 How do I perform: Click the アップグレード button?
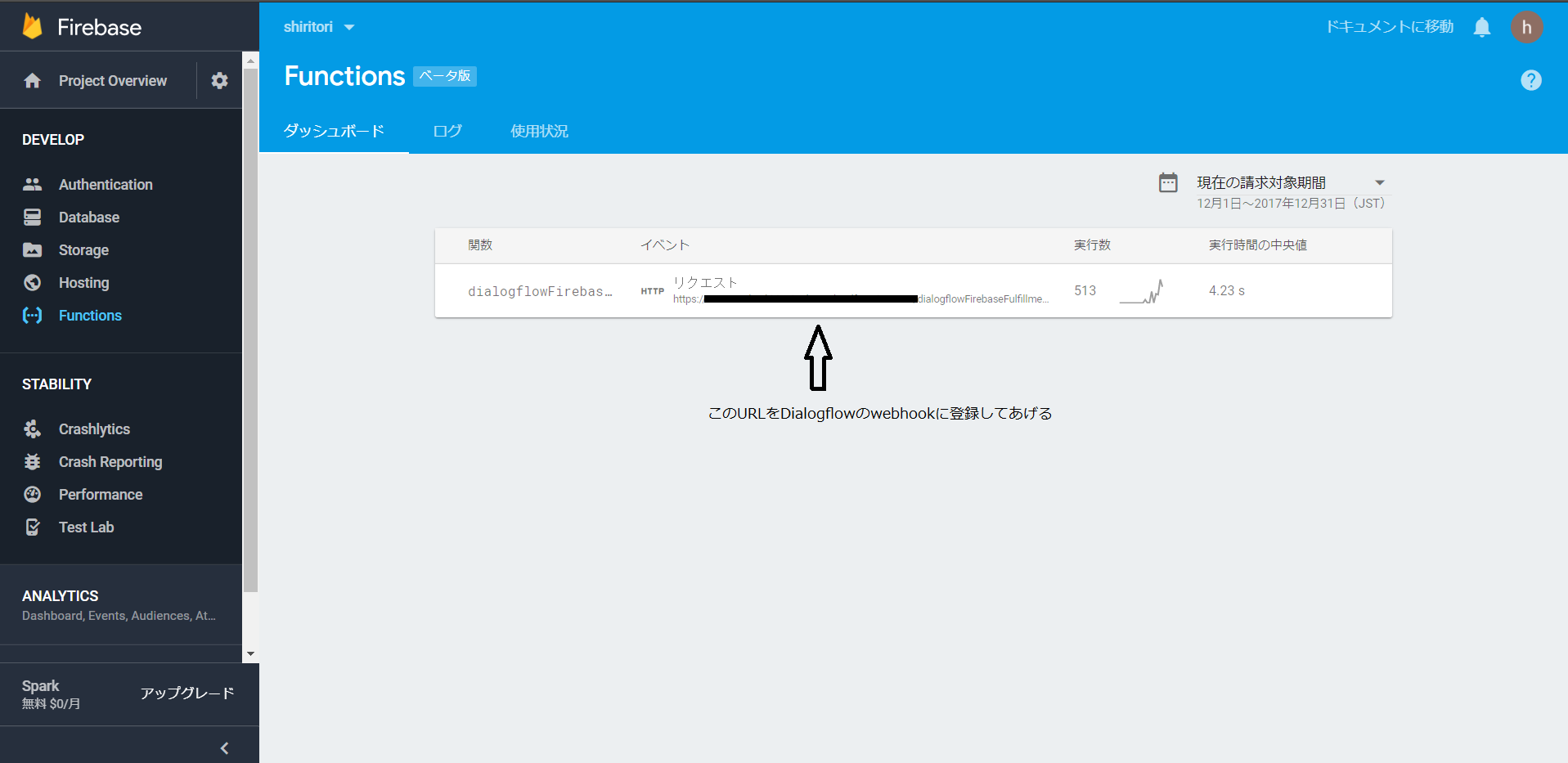tap(187, 693)
